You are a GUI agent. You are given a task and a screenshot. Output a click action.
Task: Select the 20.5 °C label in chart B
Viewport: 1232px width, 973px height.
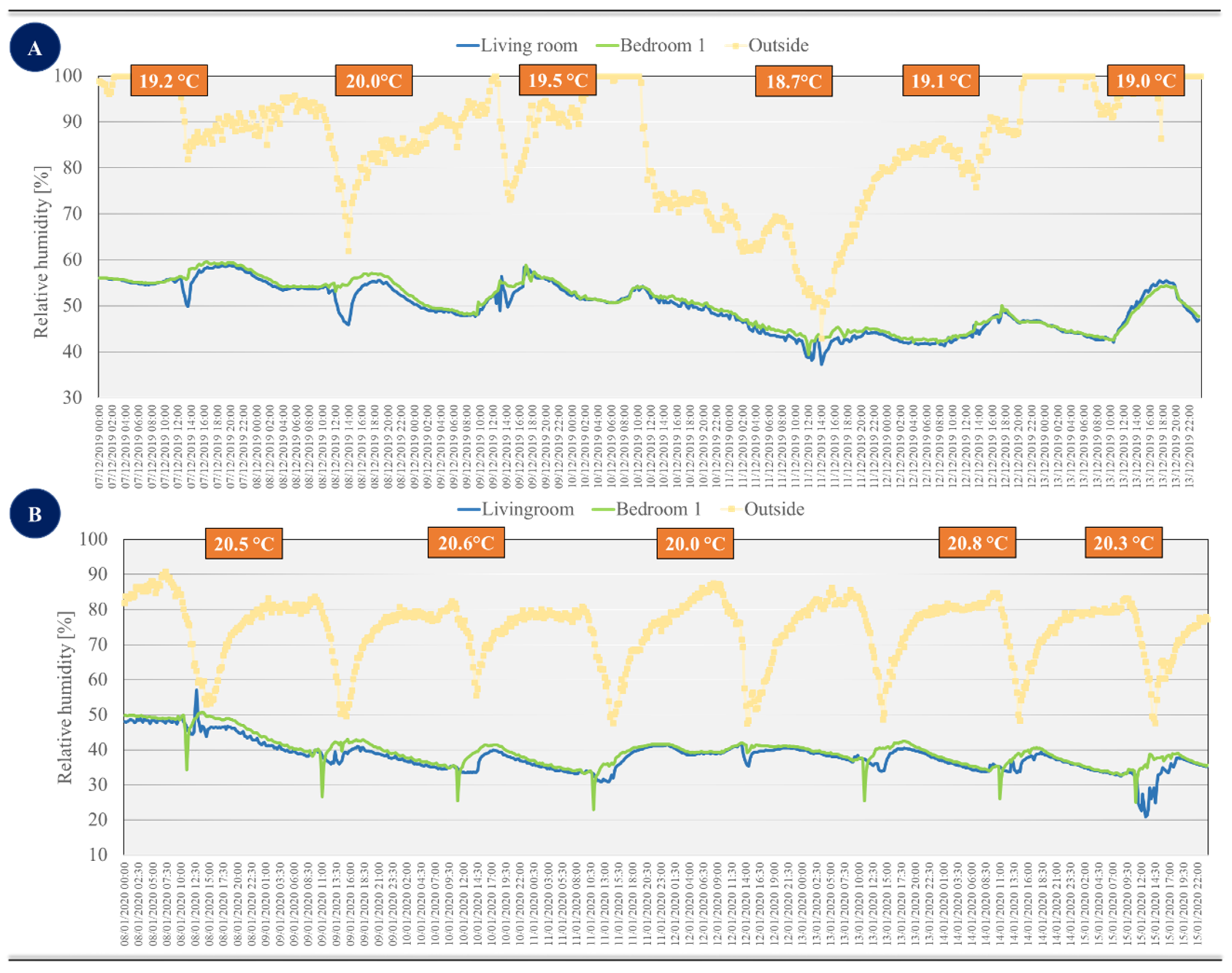(x=244, y=544)
